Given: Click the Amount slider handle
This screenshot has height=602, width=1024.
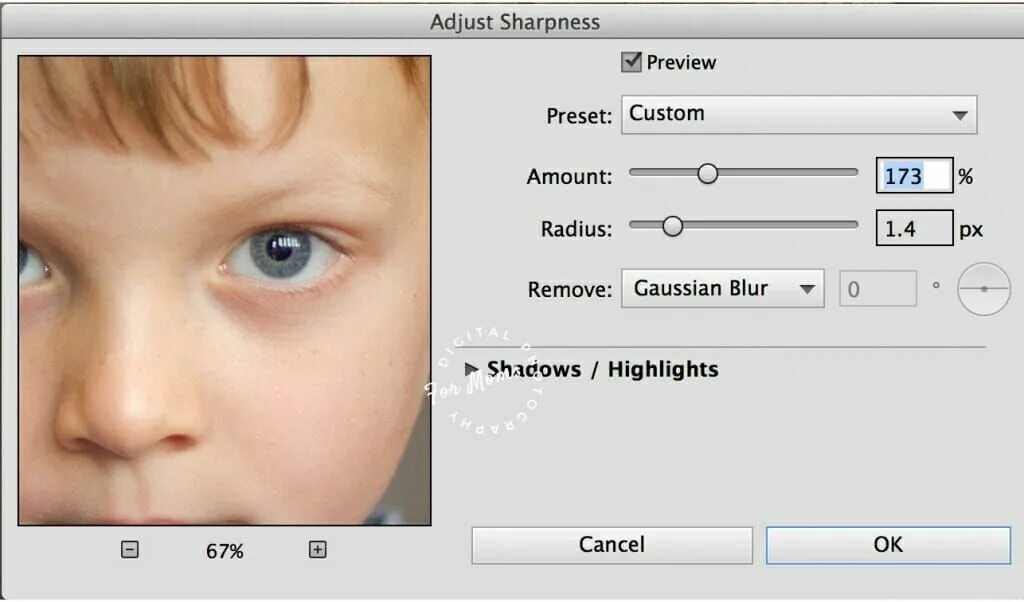Looking at the screenshot, I should pyautogui.click(x=707, y=173).
